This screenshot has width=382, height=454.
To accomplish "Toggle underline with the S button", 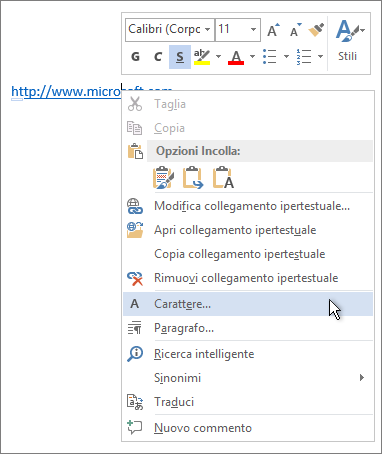I will coord(180,57).
